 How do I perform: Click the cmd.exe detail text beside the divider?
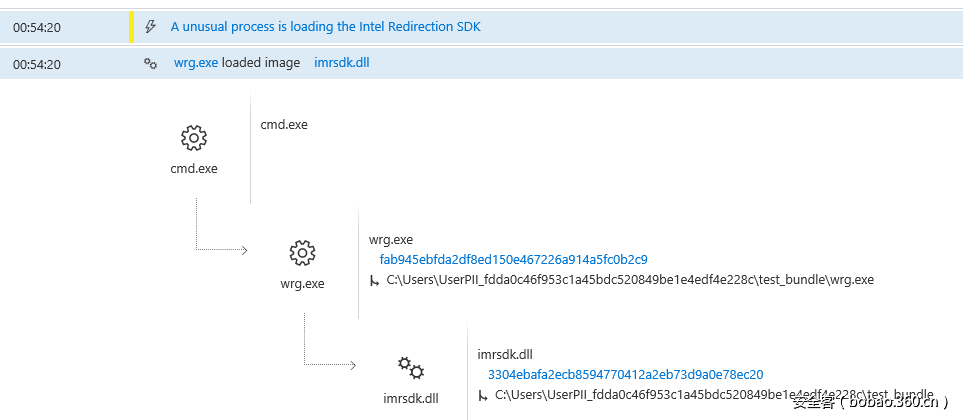pos(284,125)
